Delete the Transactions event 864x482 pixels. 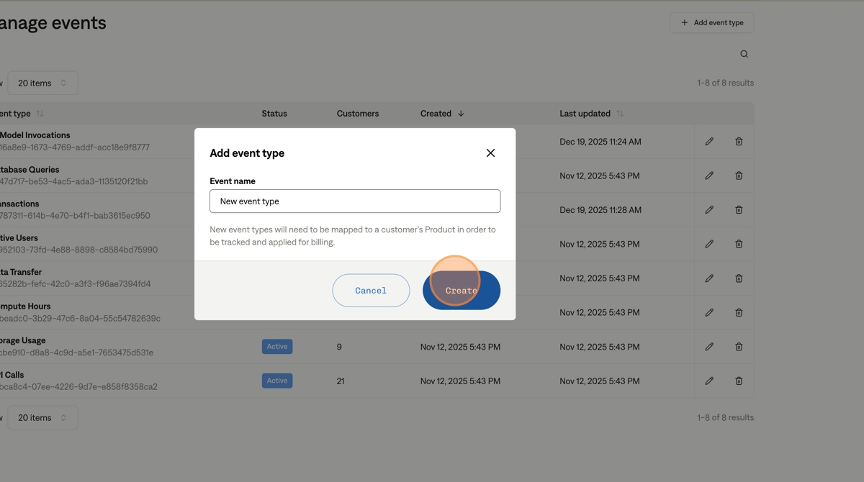pos(739,210)
